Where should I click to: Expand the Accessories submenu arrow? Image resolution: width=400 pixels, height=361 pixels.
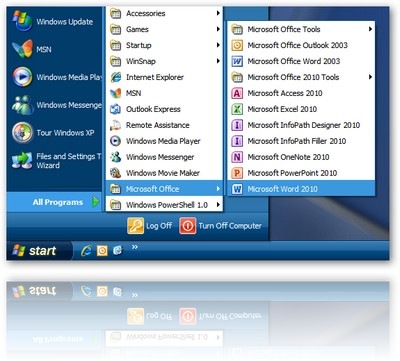[218, 13]
